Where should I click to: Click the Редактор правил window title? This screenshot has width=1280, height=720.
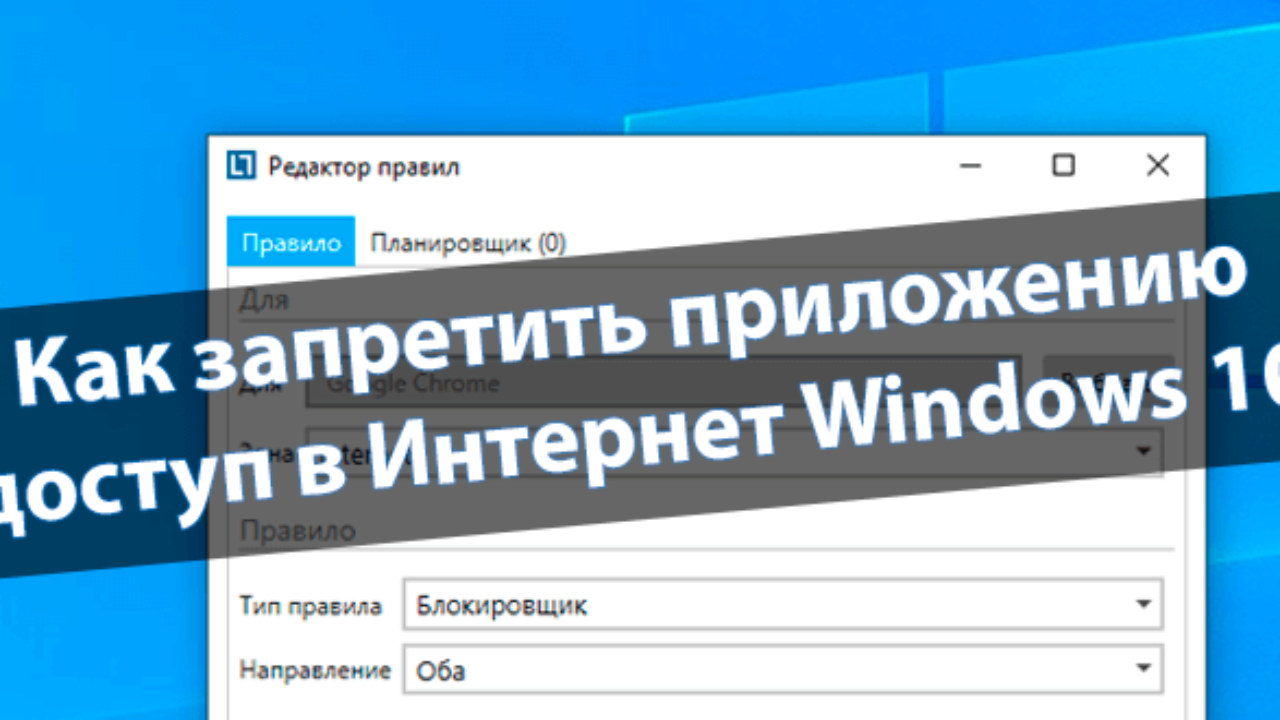364,167
